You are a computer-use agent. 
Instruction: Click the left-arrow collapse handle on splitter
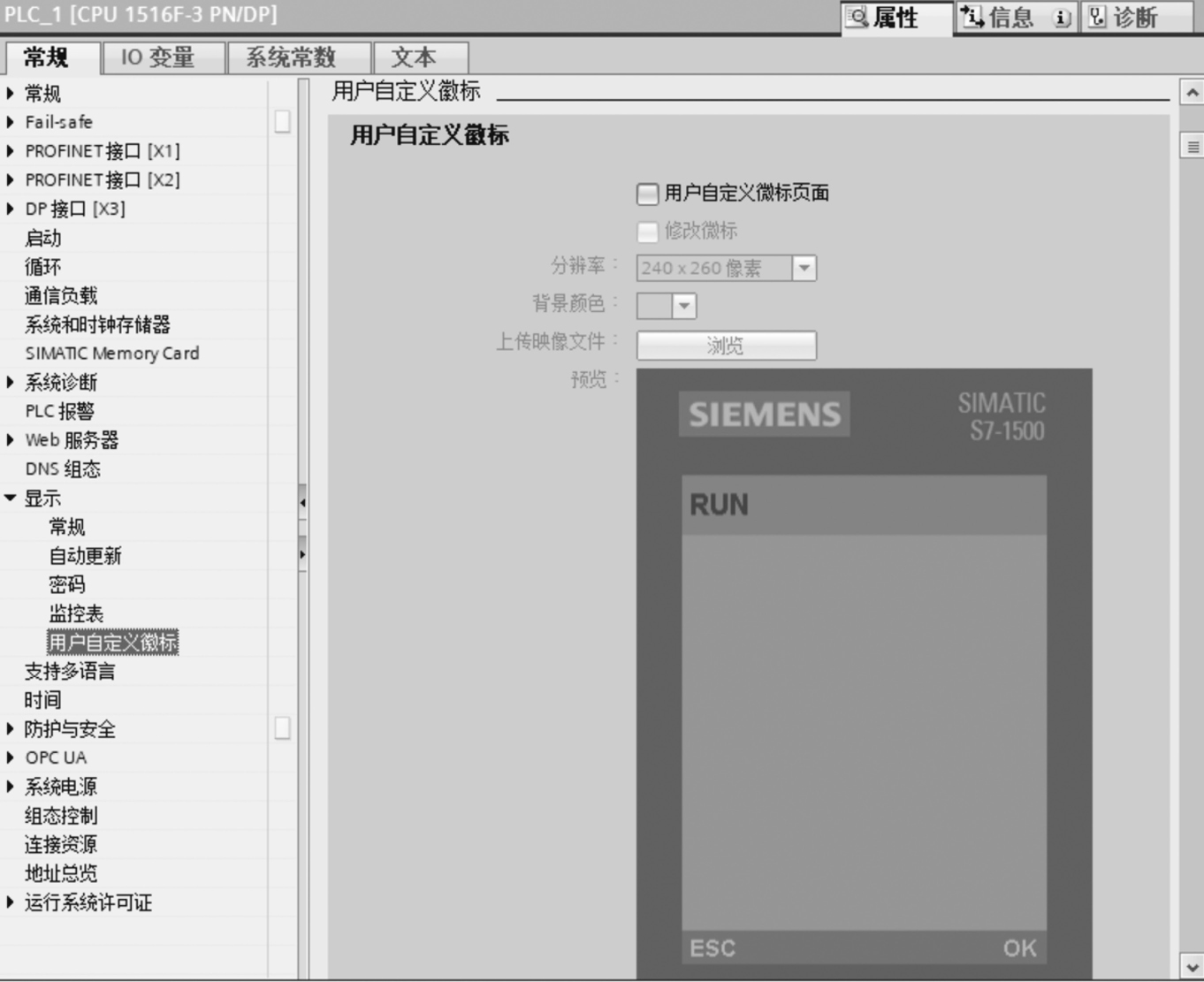[x=302, y=503]
